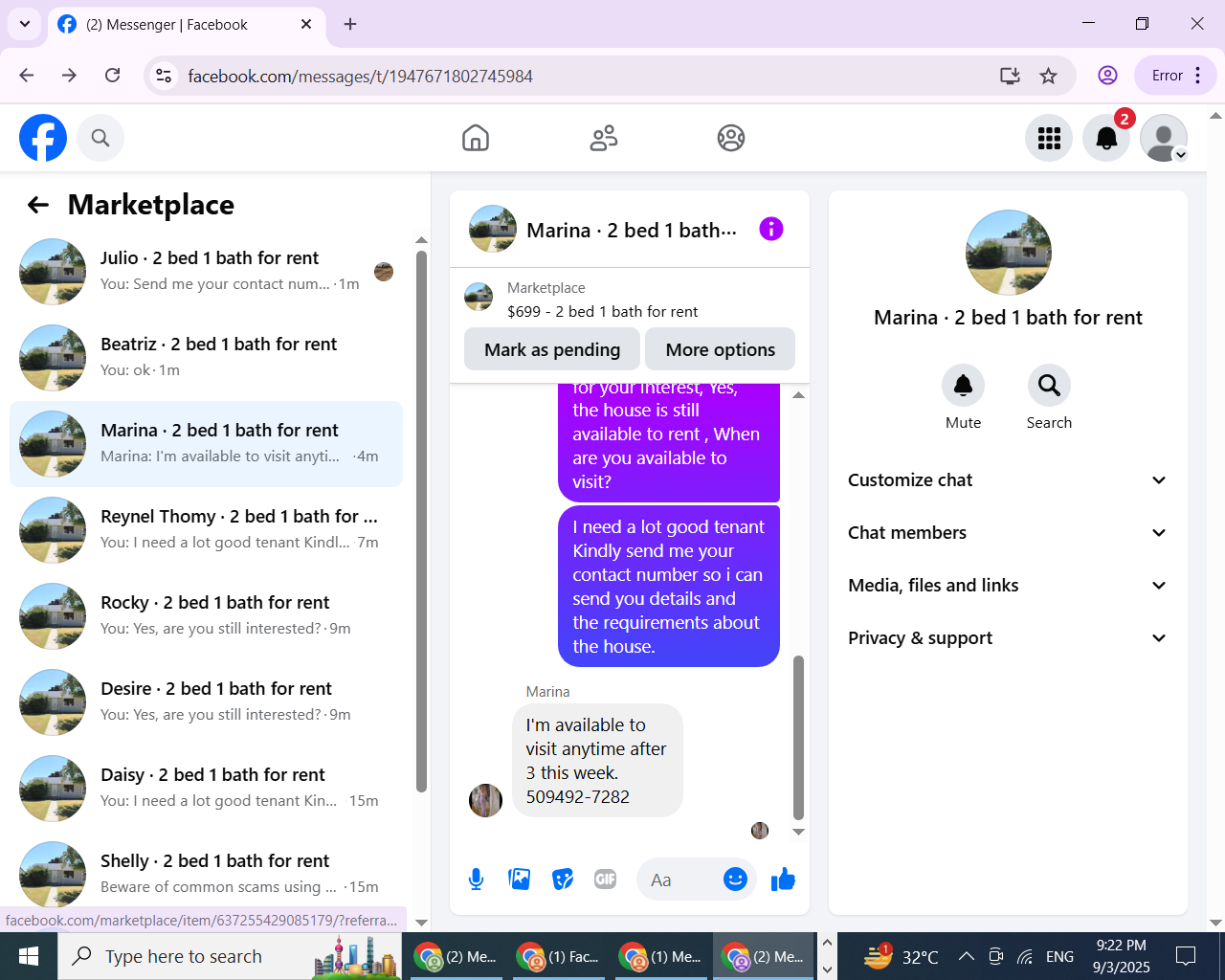The height and width of the screenshot is (980, 1225).
Task: Mute the conversation with the bell icon
Action: [963, 385]
